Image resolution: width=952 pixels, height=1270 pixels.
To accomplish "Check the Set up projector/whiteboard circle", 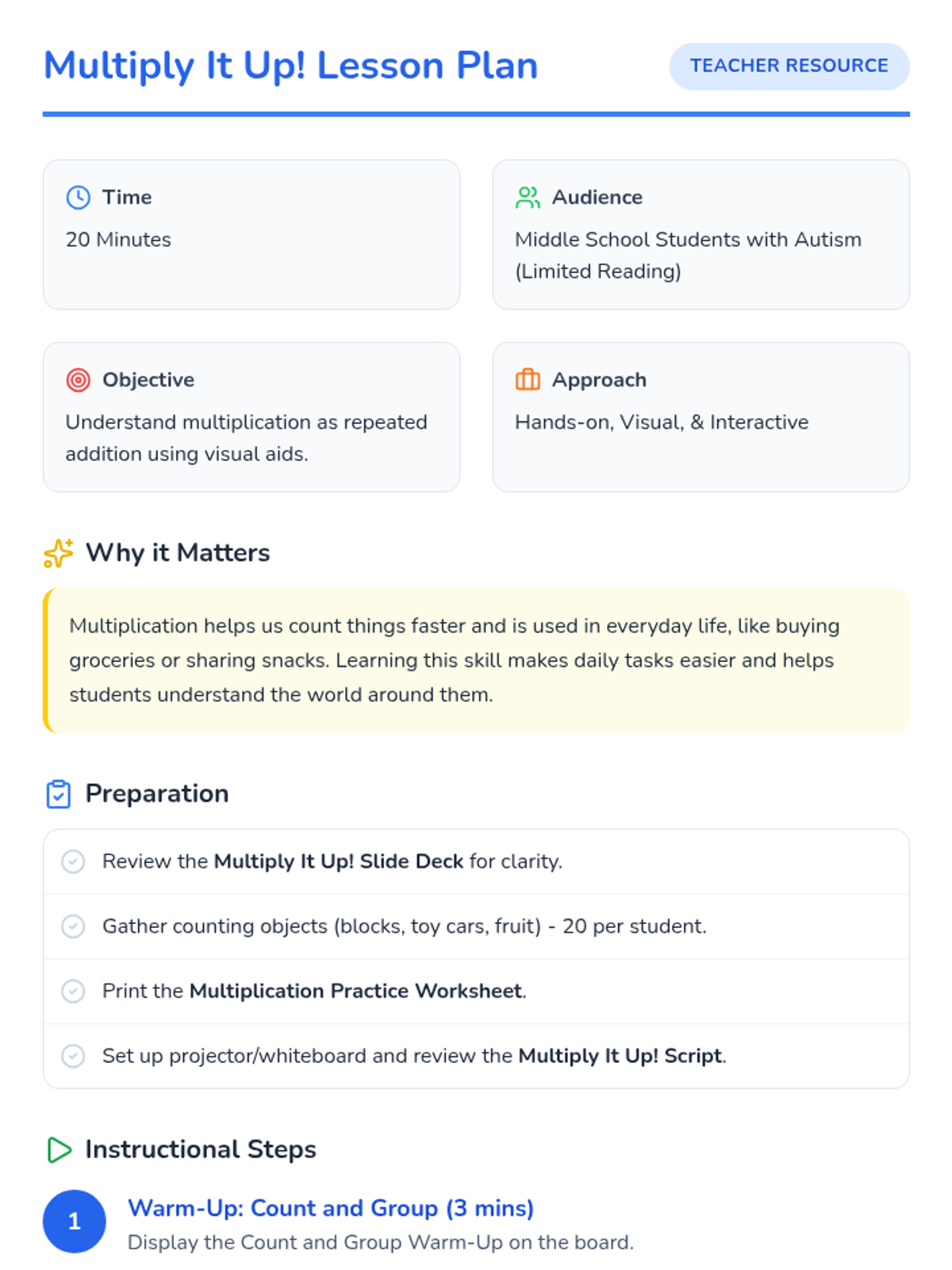I will 73,1056.
